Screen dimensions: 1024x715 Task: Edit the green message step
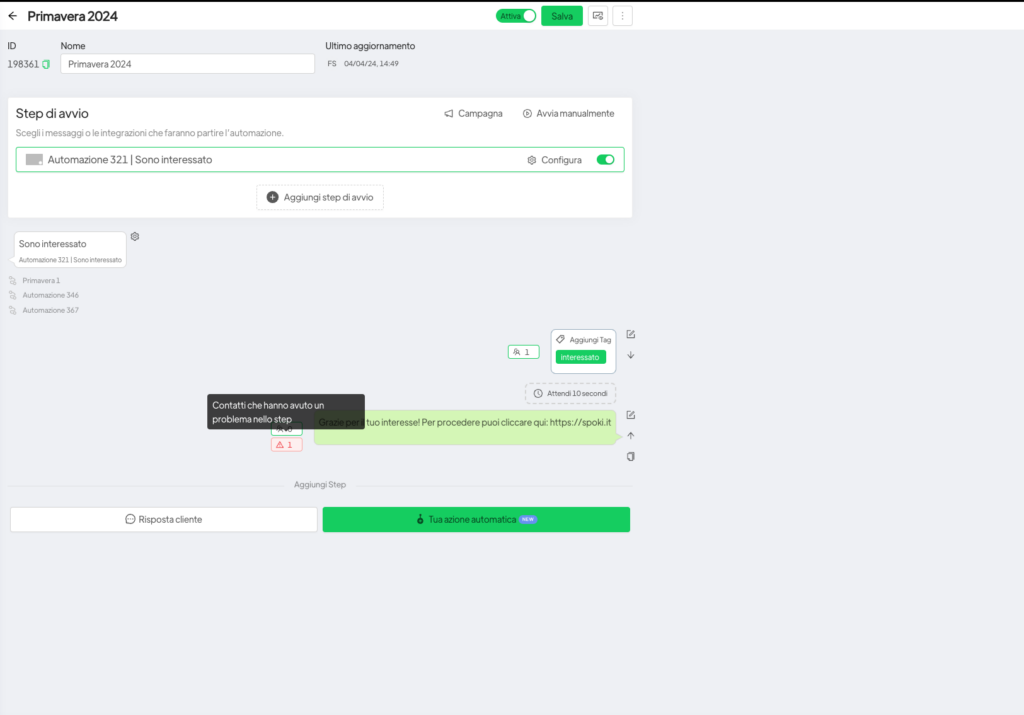pos(630,415)
